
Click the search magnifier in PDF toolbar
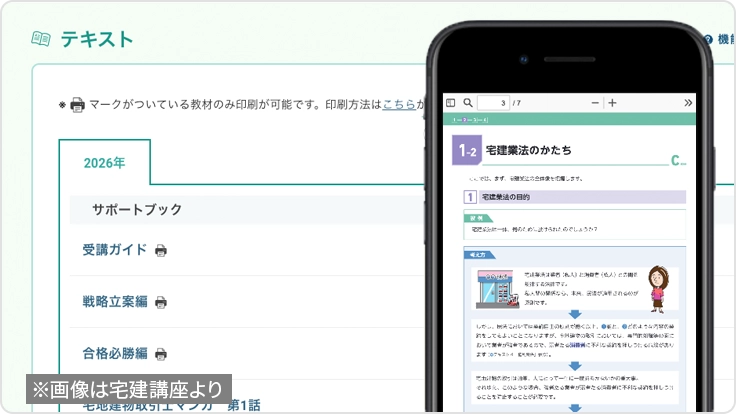pyautogui.click(x=468, y=102)
